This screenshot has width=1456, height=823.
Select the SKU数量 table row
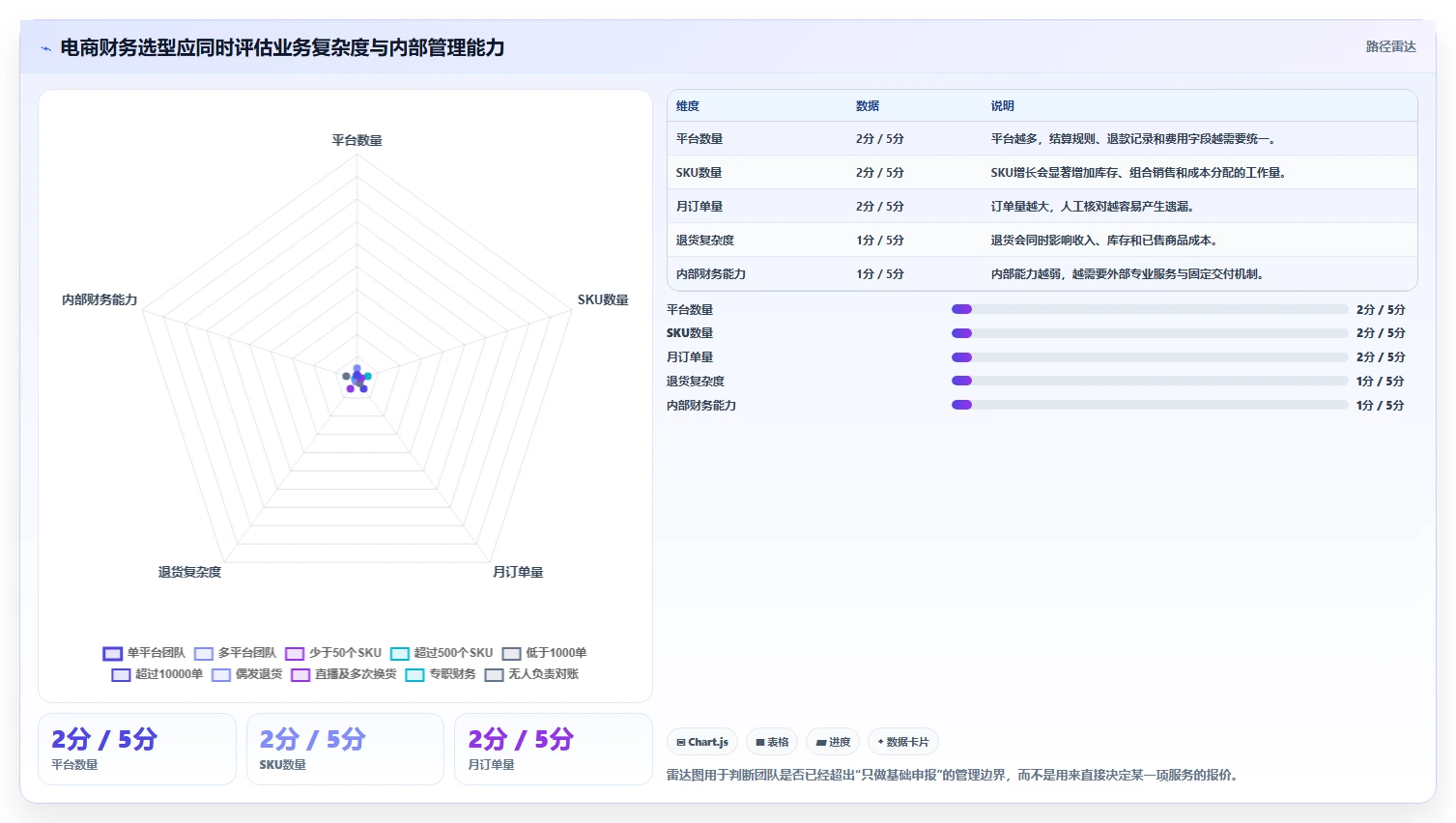pos(1042,173)
